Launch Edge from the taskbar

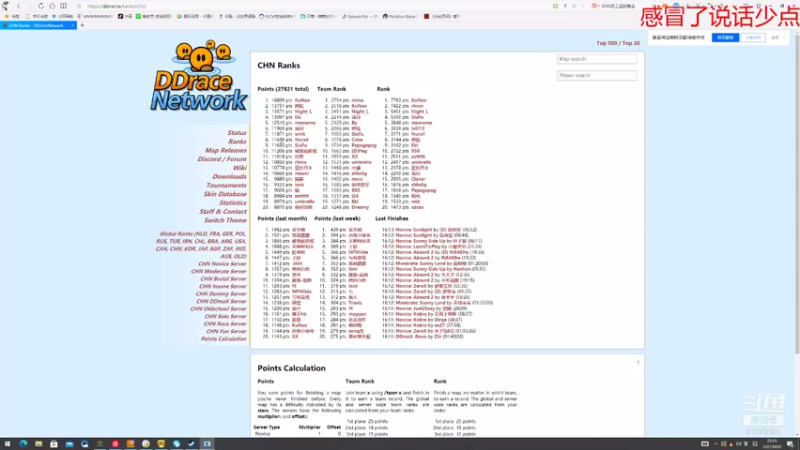click(x=23, y=444)
